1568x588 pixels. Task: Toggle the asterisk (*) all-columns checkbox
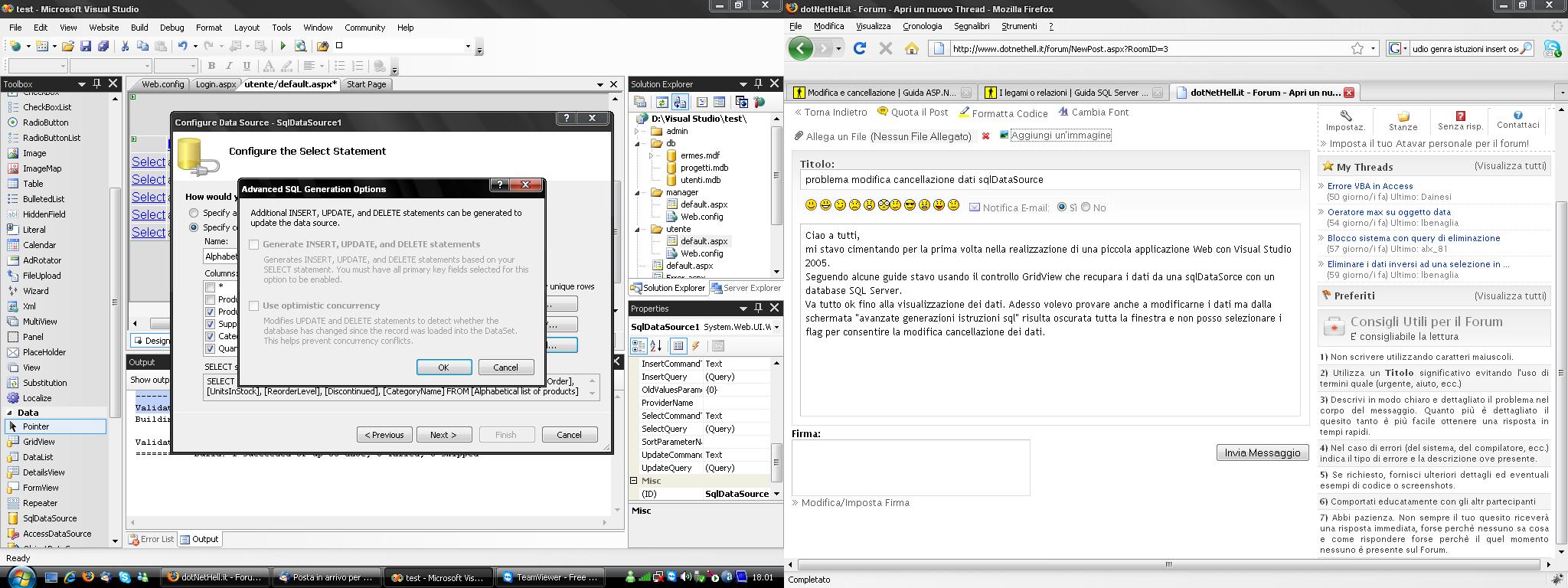pyautogui.click(x=211, y=287)
